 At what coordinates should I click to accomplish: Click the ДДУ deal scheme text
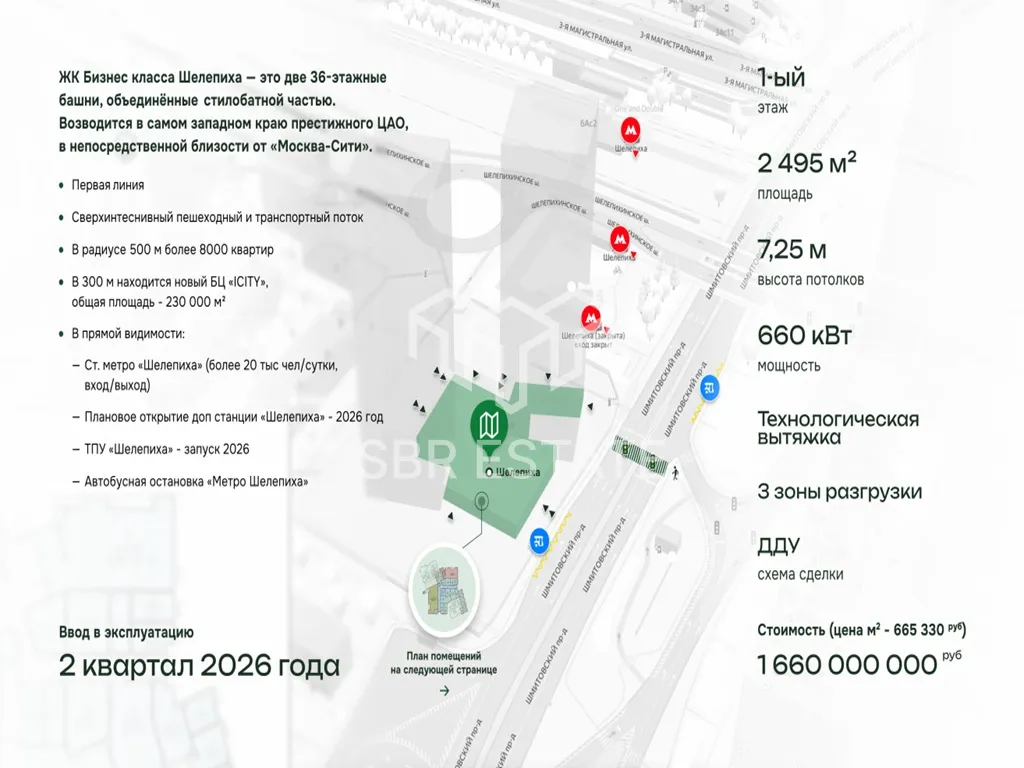pos(779,546)
